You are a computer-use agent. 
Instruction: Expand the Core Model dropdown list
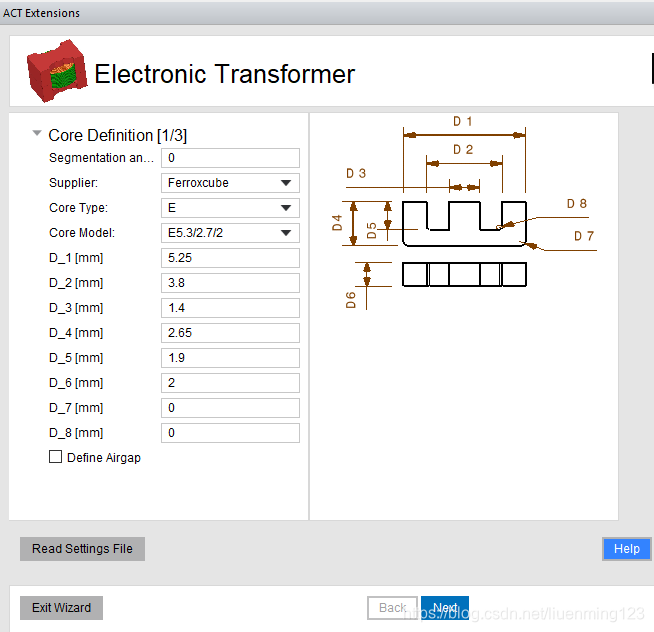pos(230,233)
